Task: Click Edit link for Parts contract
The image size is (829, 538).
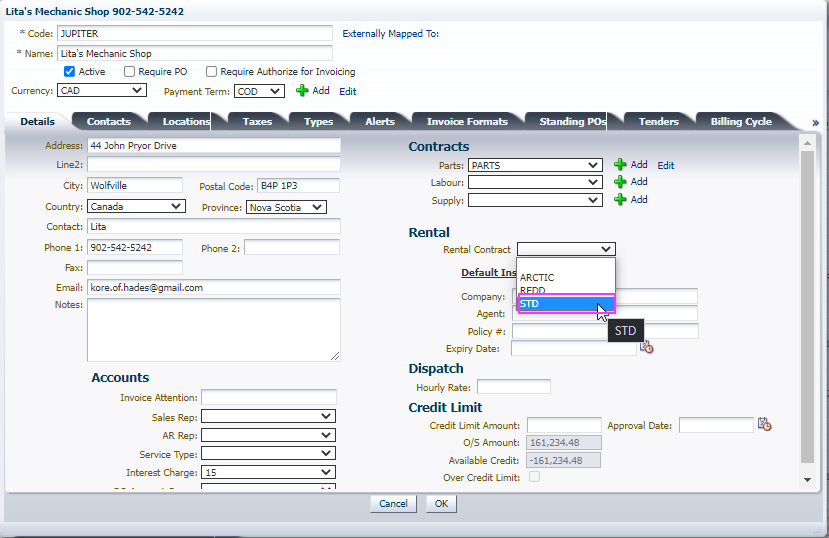Action: (666, 165)
